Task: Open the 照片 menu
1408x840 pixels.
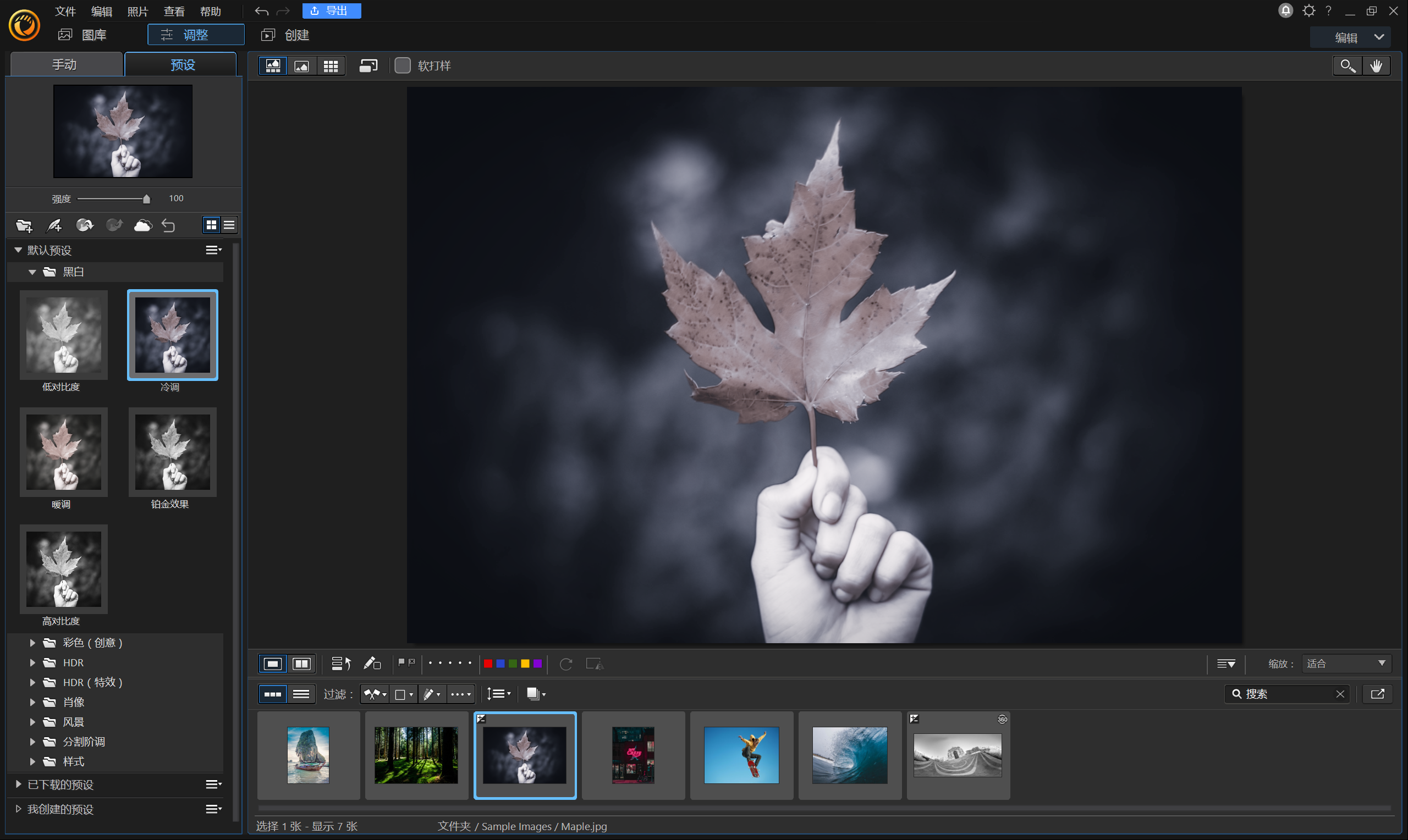Action: [x=137, y=12]
